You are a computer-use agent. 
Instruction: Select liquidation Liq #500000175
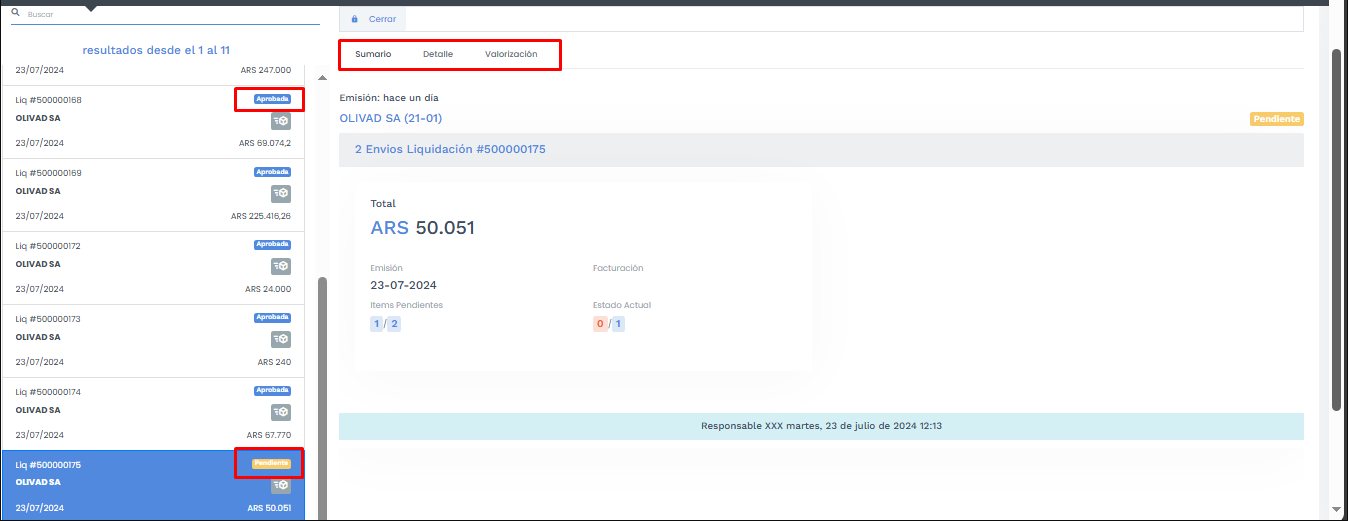coord(153,485)
